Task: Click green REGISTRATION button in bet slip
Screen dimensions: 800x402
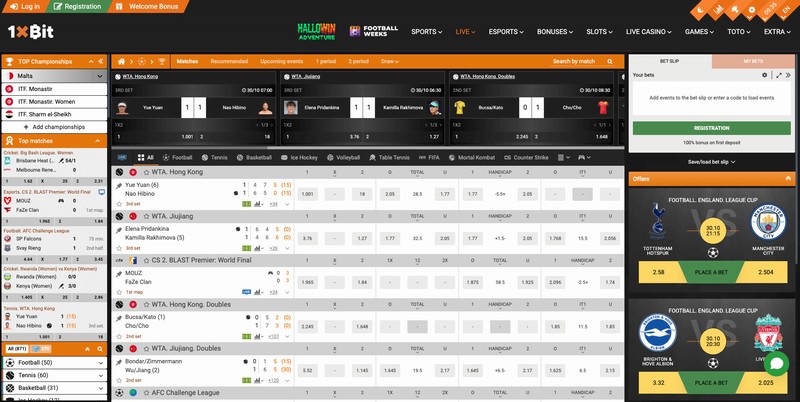Action: tap(711, 128)
